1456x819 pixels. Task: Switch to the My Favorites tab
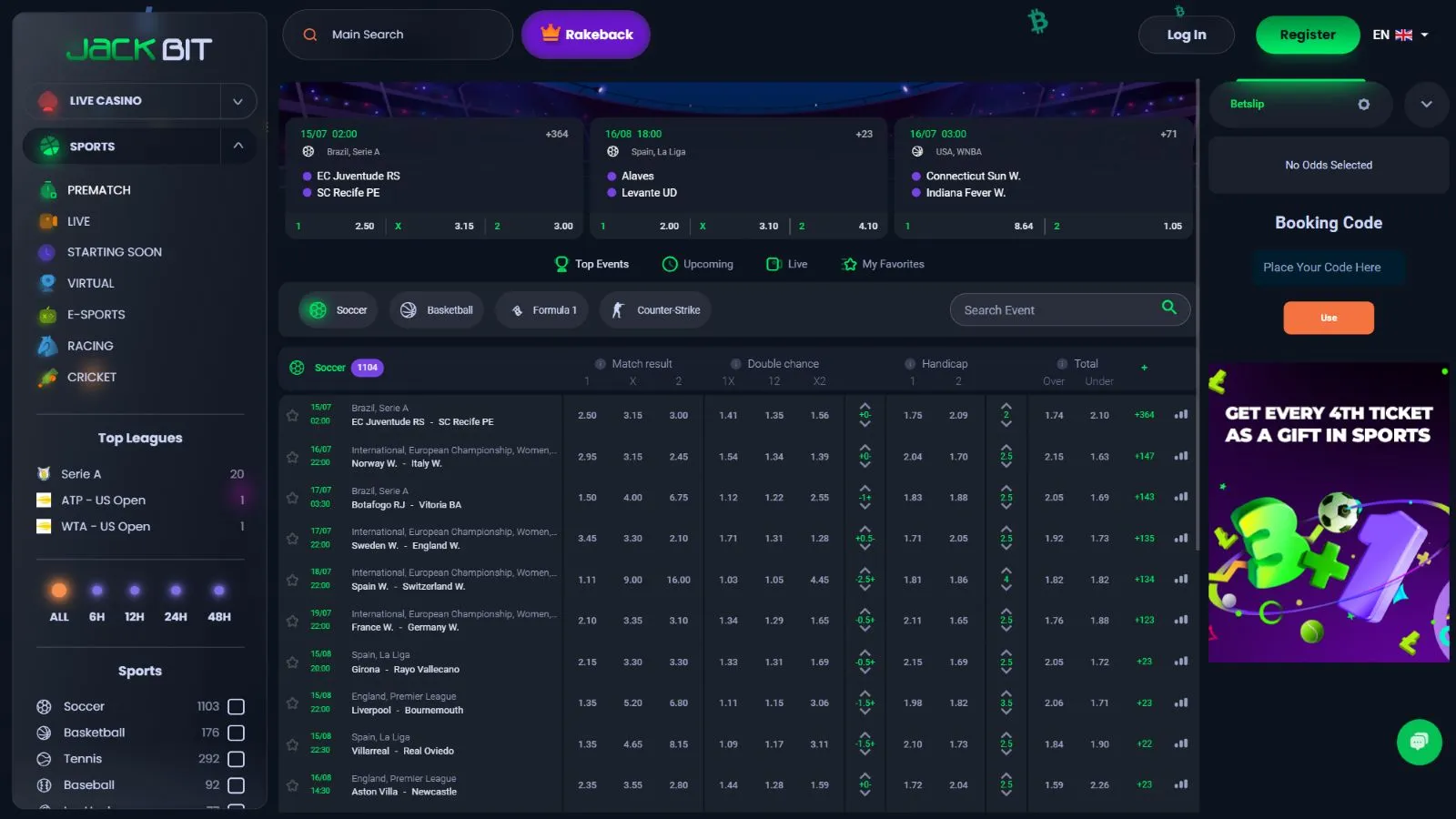point(883,264)
